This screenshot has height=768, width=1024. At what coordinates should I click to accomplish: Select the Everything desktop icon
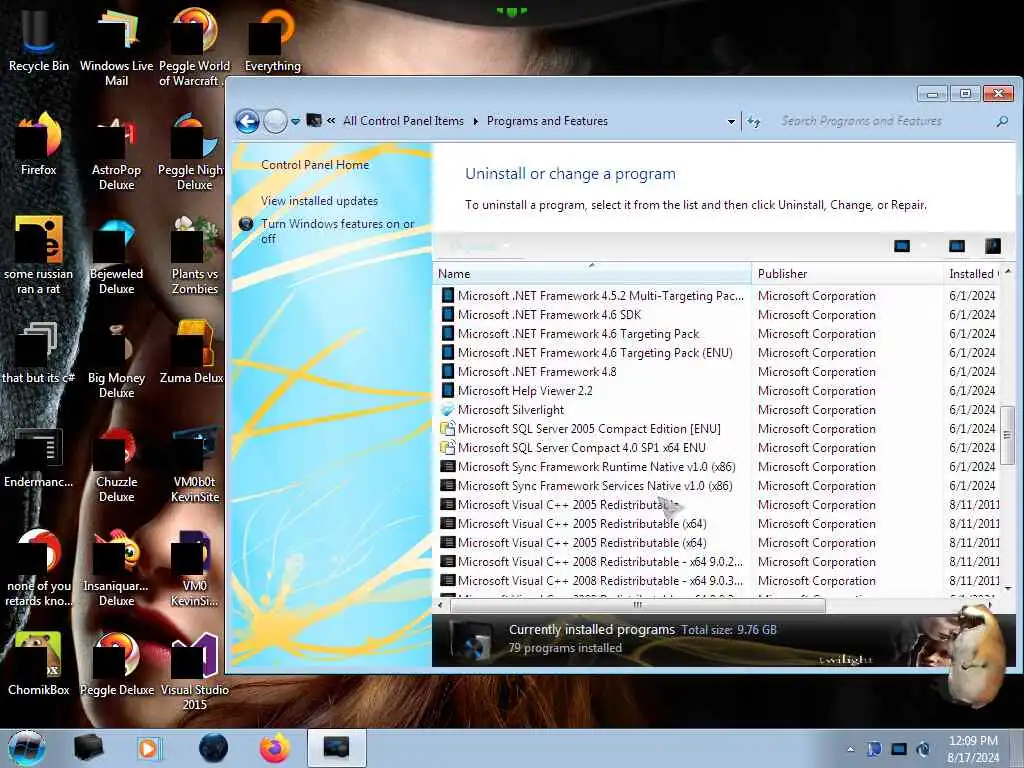[x=272, y=40]
